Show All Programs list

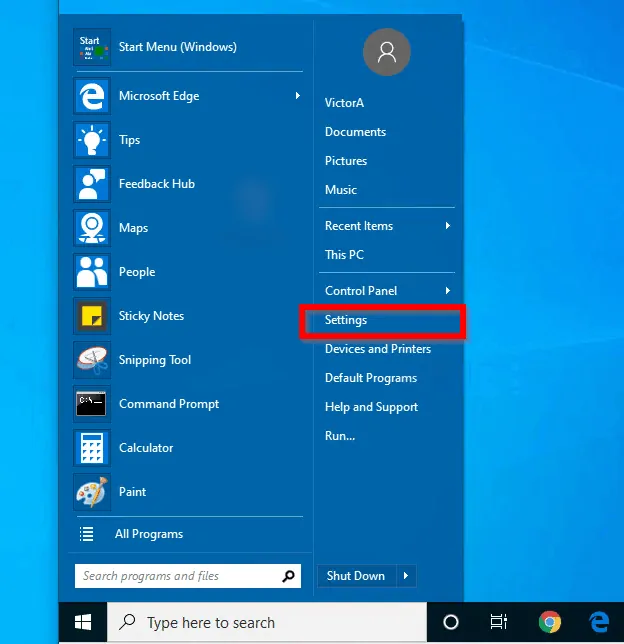(148, 534)
